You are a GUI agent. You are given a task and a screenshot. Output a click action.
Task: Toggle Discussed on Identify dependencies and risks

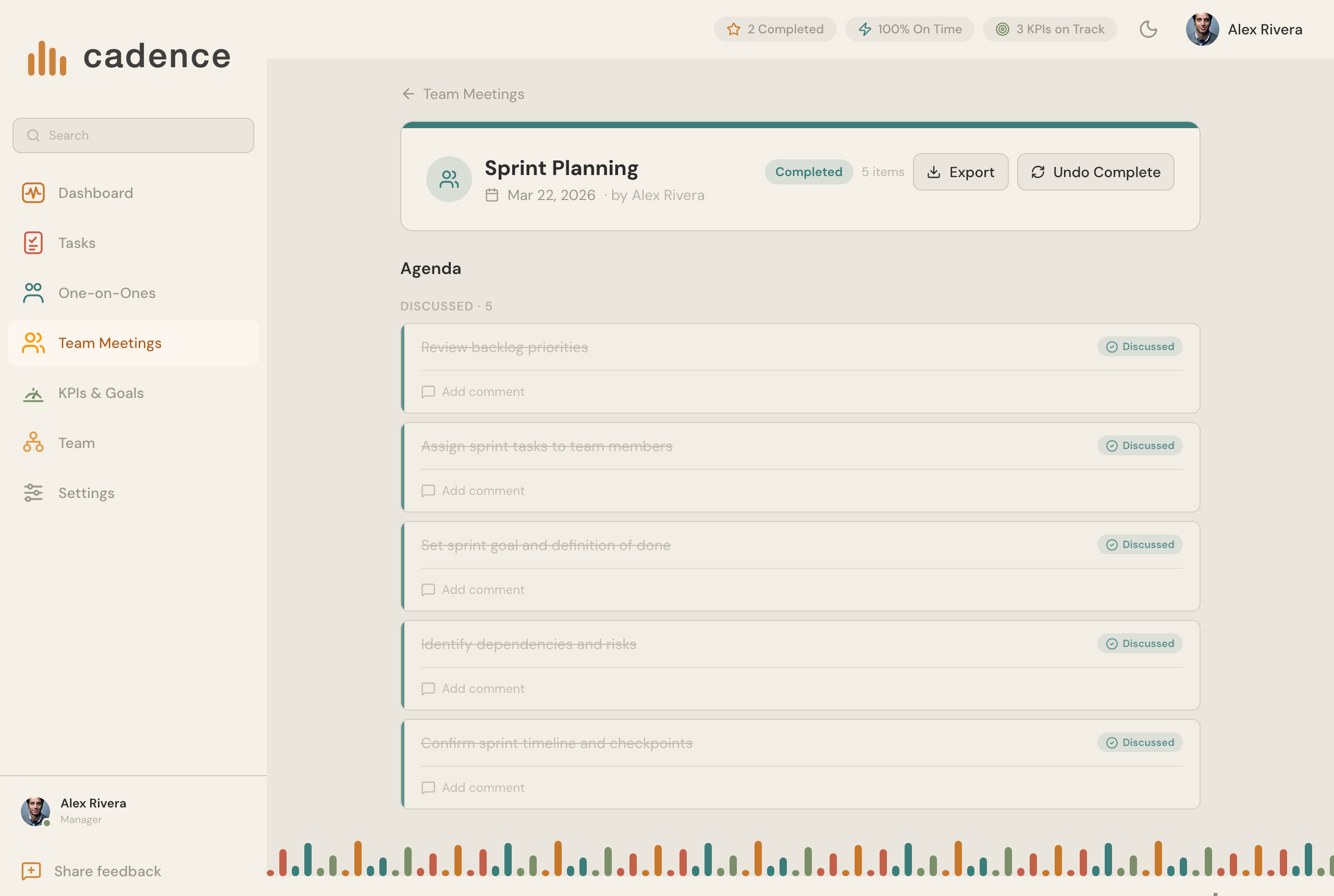(1139, 644)
